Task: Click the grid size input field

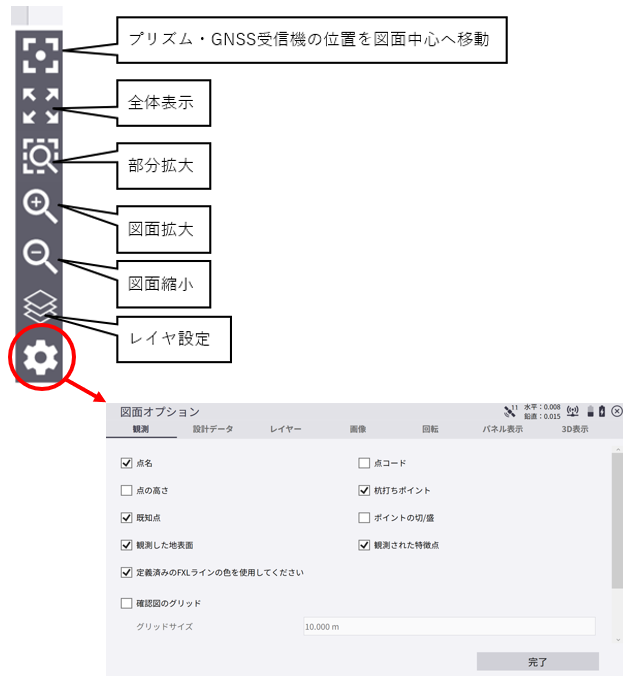Action: (449, 626)
